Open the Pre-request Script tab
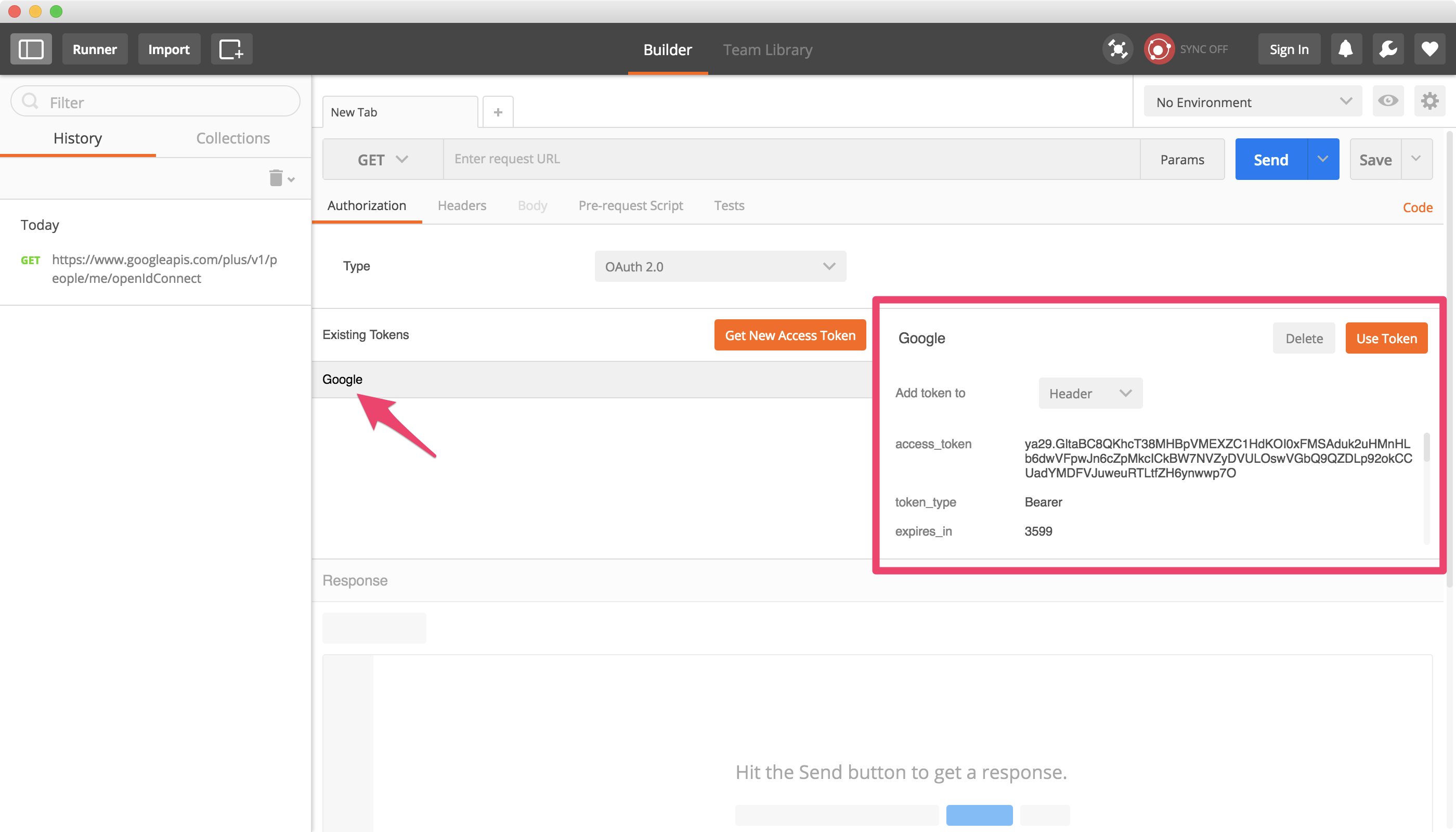This screenshot has height=832, width=1456. (630, 205)
